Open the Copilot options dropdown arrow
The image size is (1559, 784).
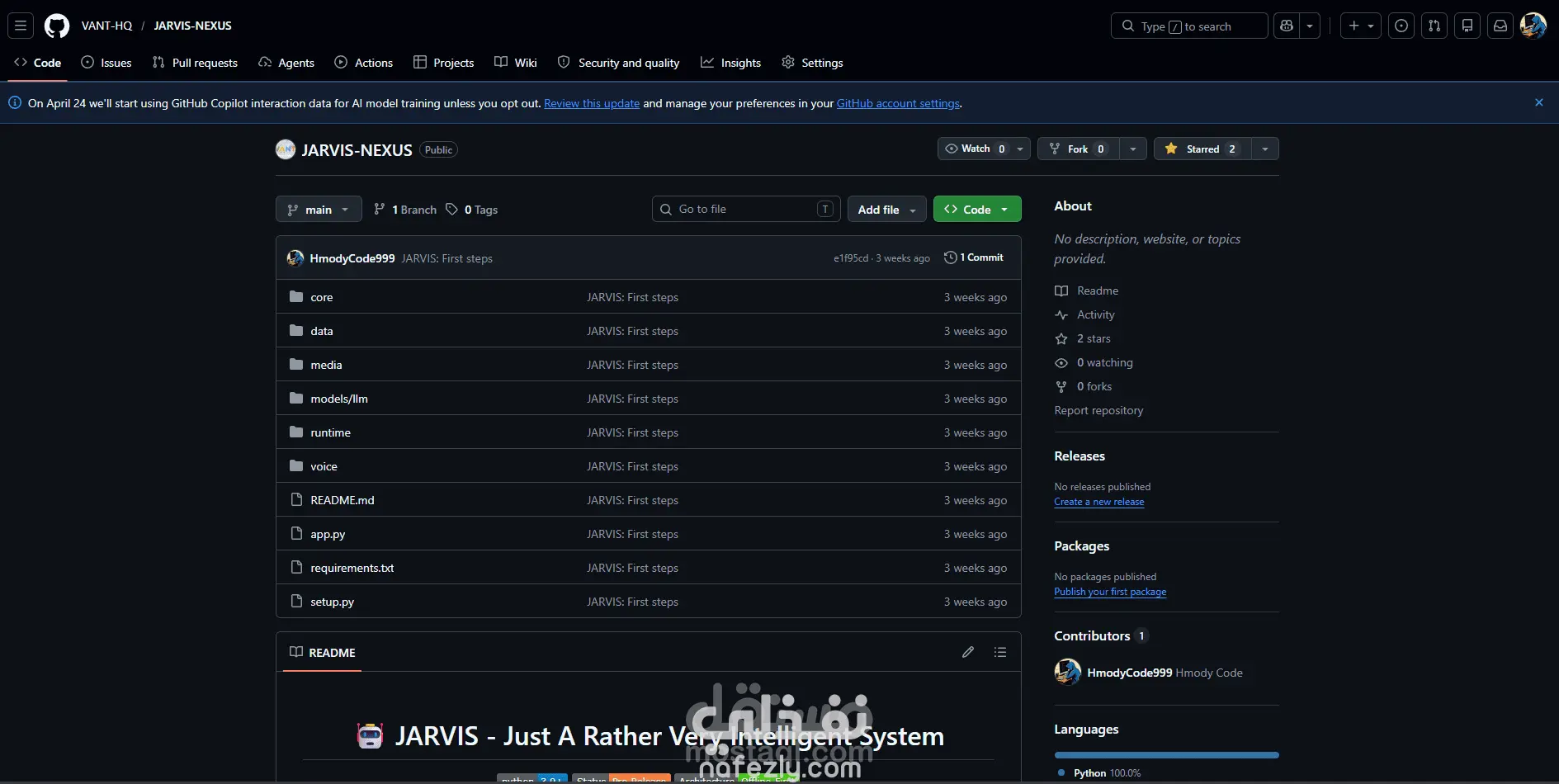click(1310, 26)
